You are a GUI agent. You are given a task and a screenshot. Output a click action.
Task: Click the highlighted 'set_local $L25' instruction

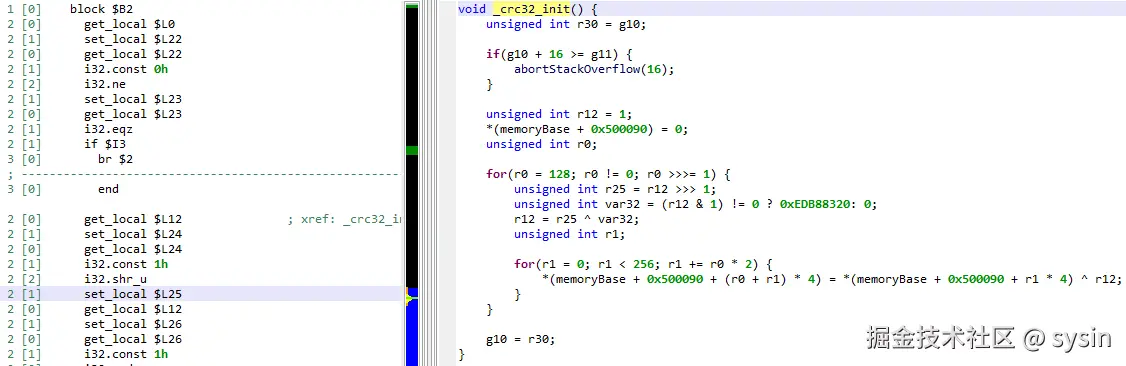133,294
